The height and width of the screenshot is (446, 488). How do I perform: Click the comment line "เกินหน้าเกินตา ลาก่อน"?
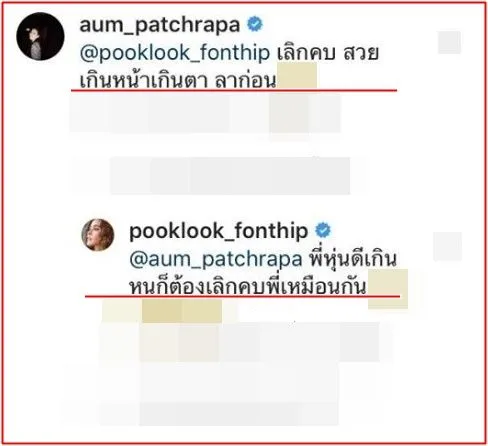pyautogui.click(x=178, y=80)
